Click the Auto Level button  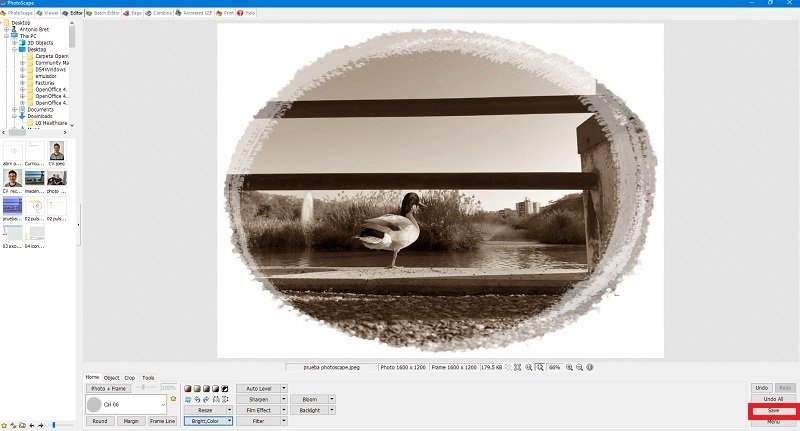click(x=259, y=389)
